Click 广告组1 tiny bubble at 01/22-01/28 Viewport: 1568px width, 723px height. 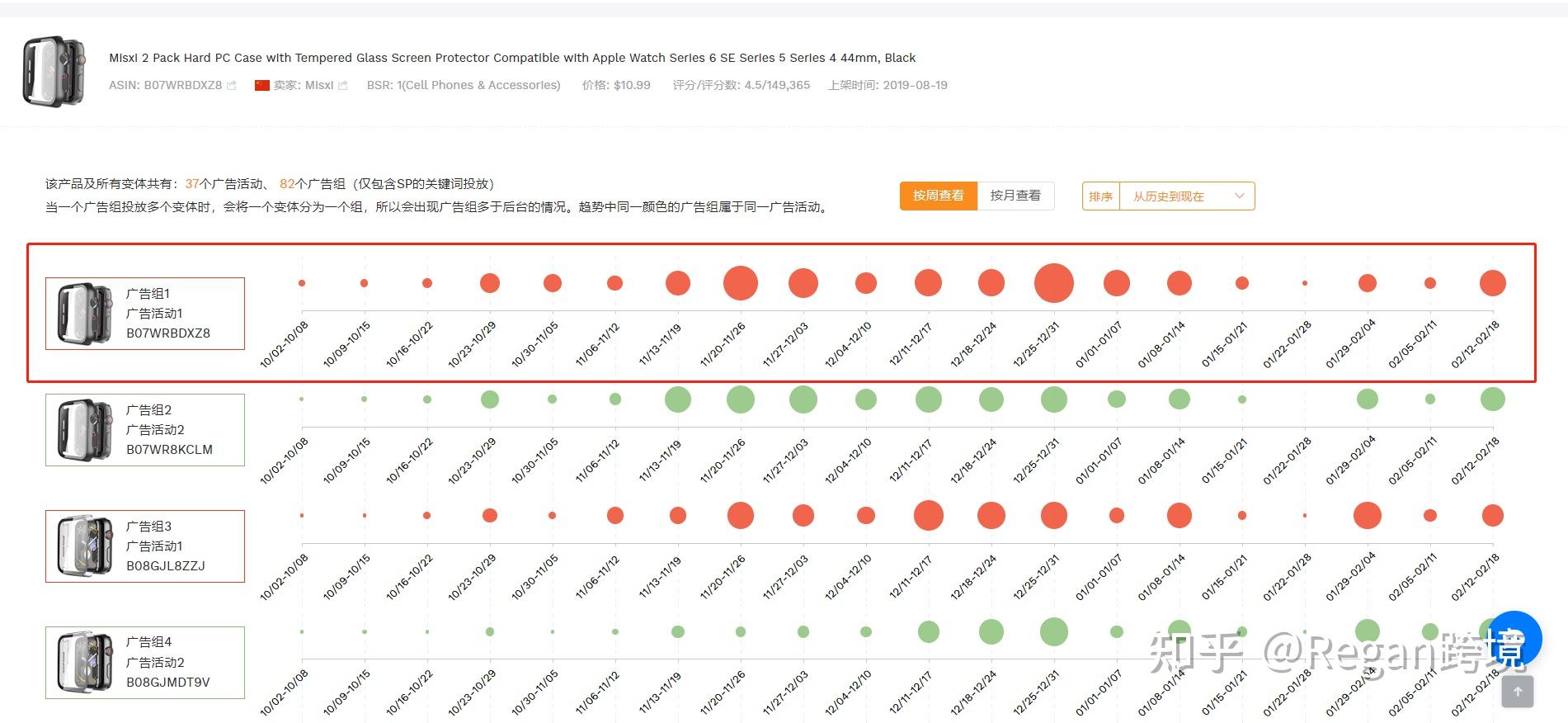click(1305, 283)
